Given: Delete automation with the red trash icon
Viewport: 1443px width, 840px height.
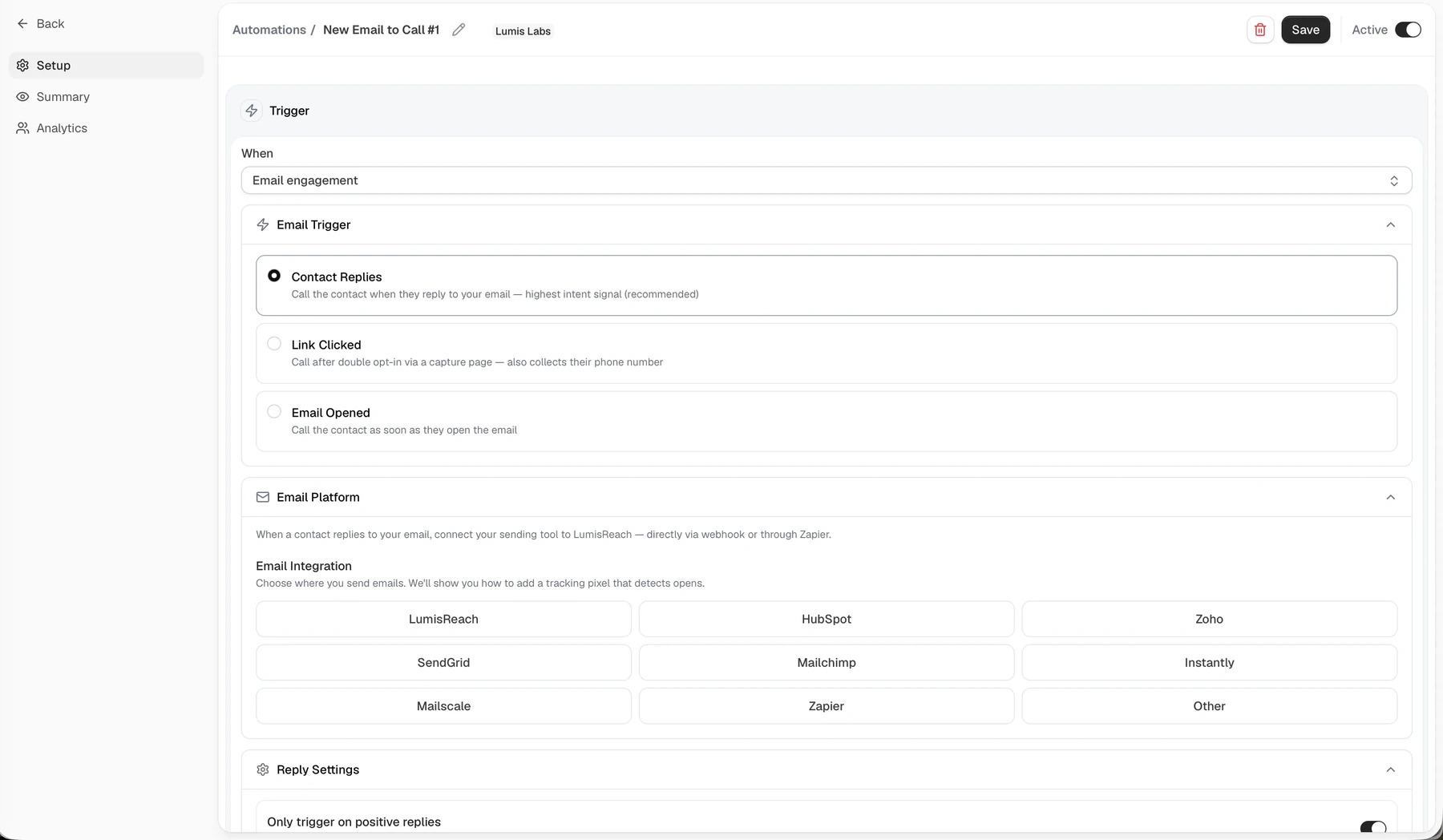Looking at the screenshot, I should (1260, 30).
